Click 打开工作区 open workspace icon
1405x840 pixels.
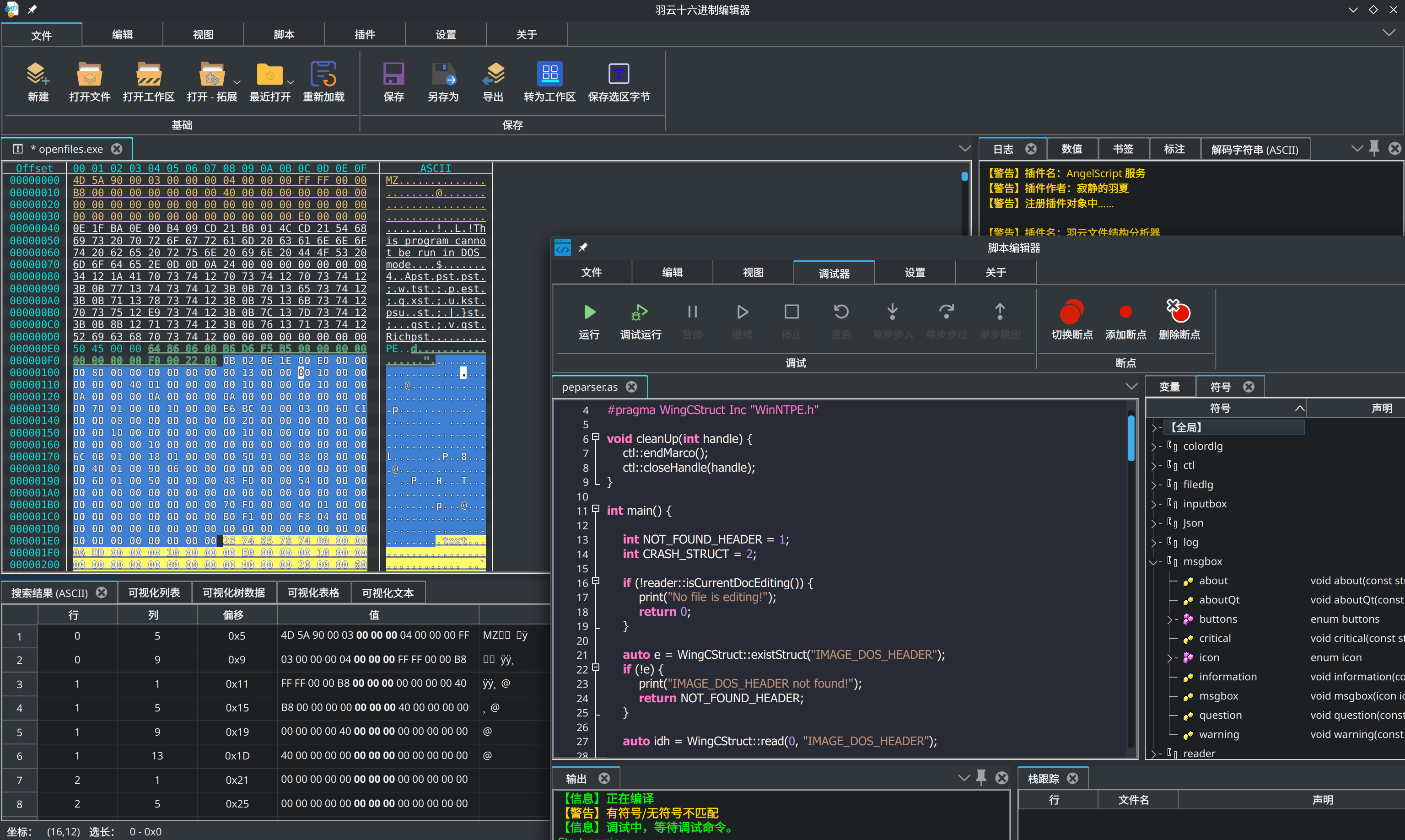[x=148, y=74]
